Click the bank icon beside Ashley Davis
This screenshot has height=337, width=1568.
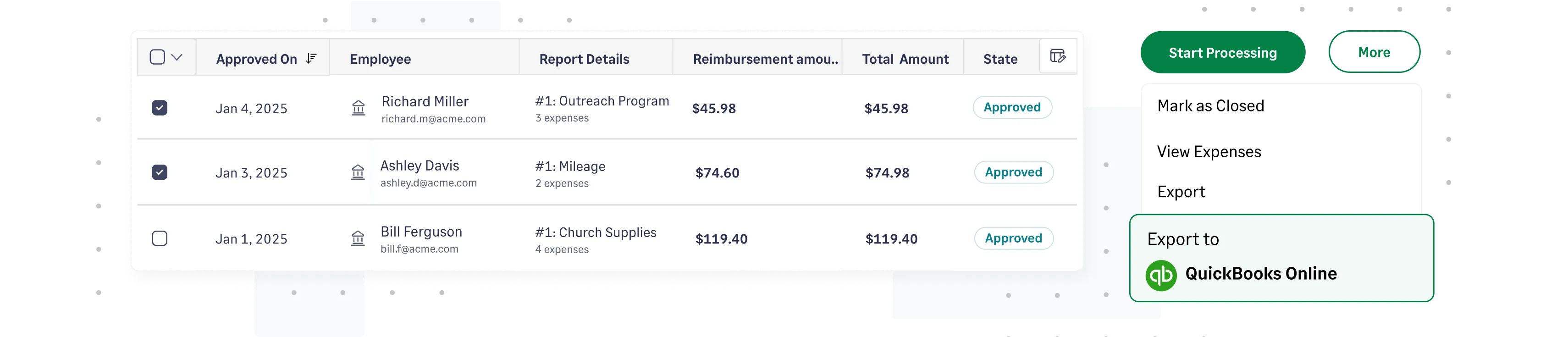pyautogui.click(x=359, y=173)
